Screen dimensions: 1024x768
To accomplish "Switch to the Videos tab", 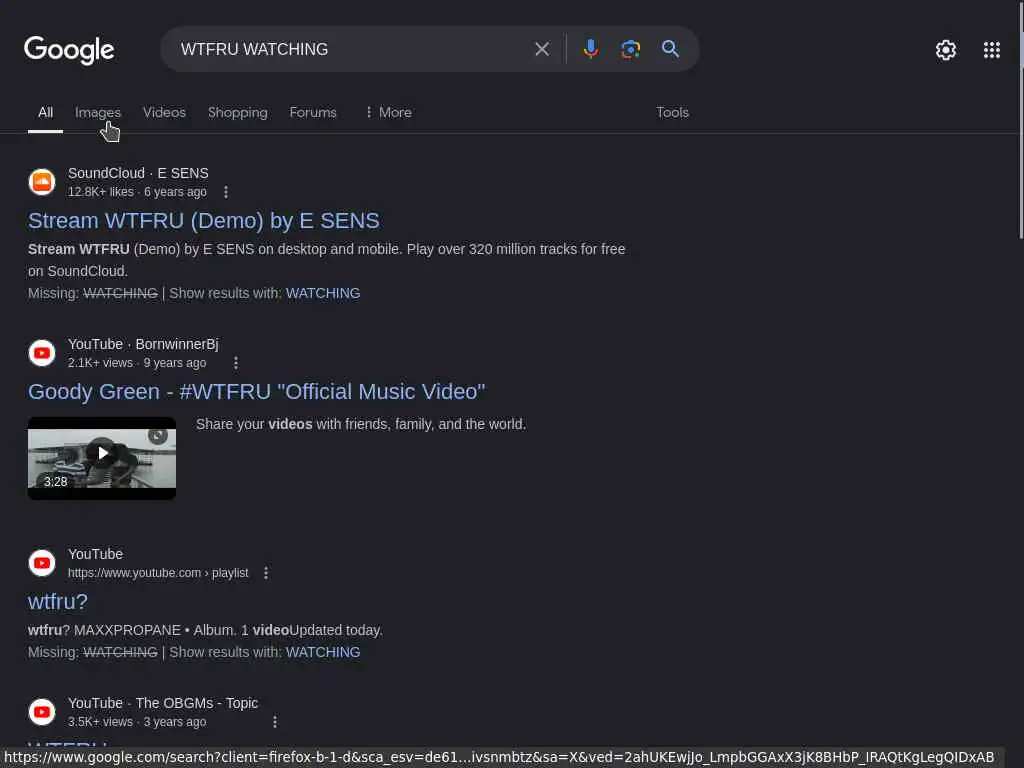I will click(x=165, y=112).
